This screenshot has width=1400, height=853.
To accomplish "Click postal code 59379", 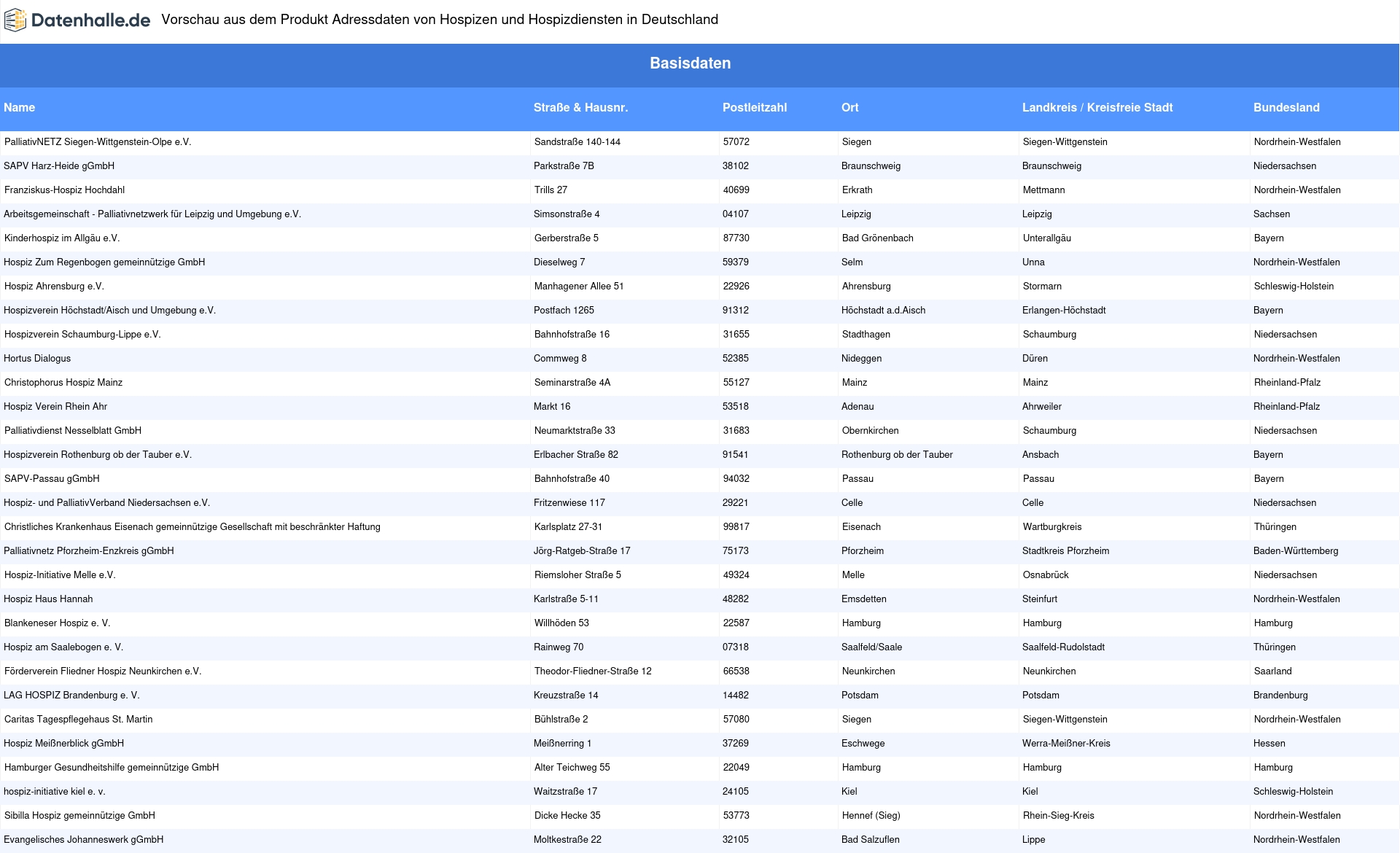I will (x=736, y=262).
